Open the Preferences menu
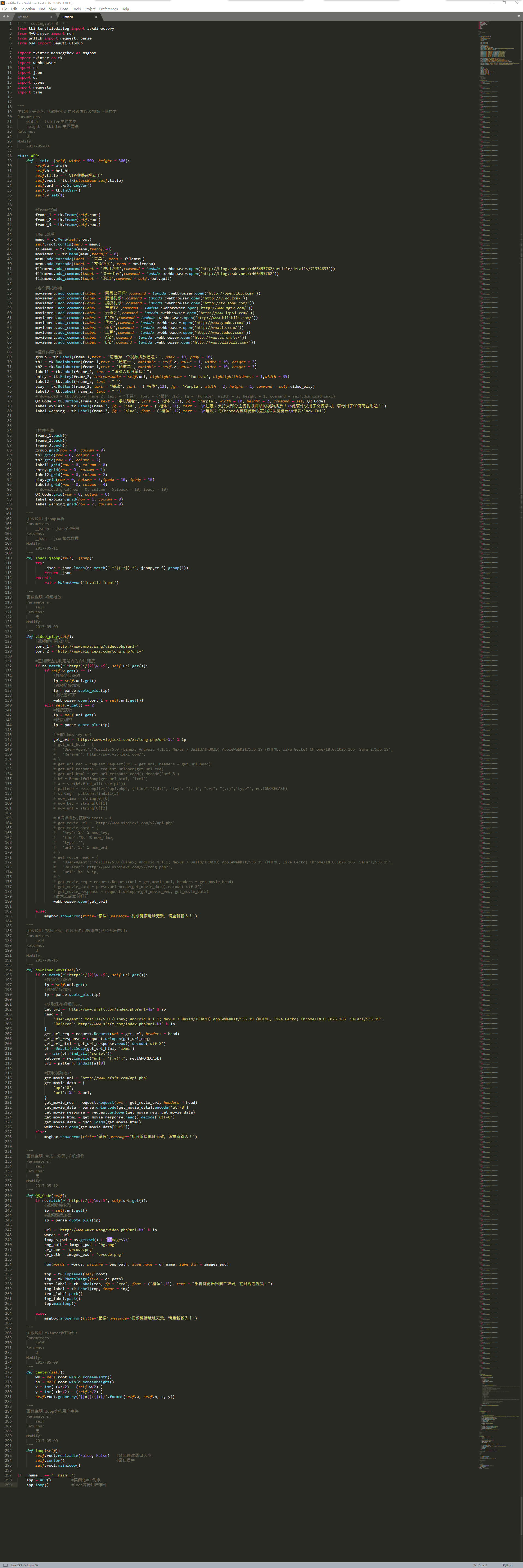This screenshot has height=1568, width=523. 108,9
